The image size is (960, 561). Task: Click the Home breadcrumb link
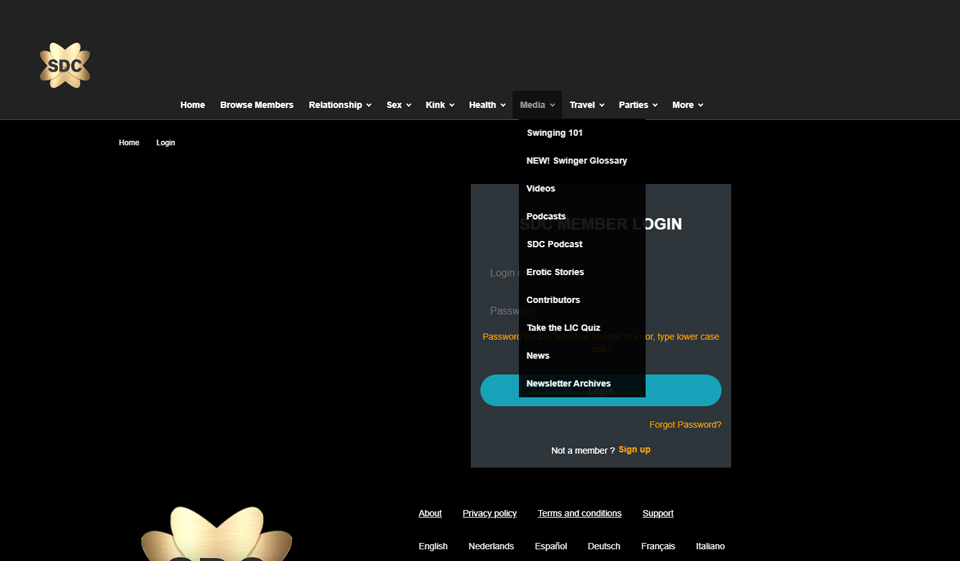click(129, 143)
